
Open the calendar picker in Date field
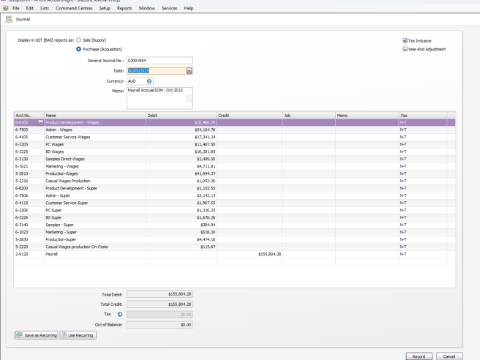pos(189,71)
